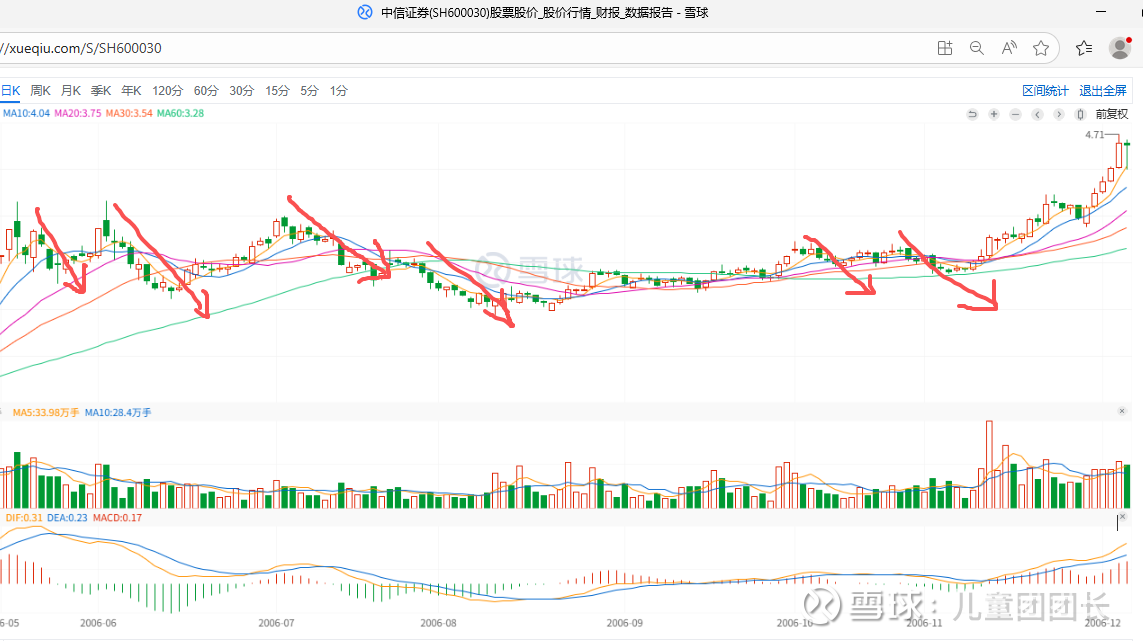
Task: Zoom in the chart with the plus icon
Action: click(994, 114)
